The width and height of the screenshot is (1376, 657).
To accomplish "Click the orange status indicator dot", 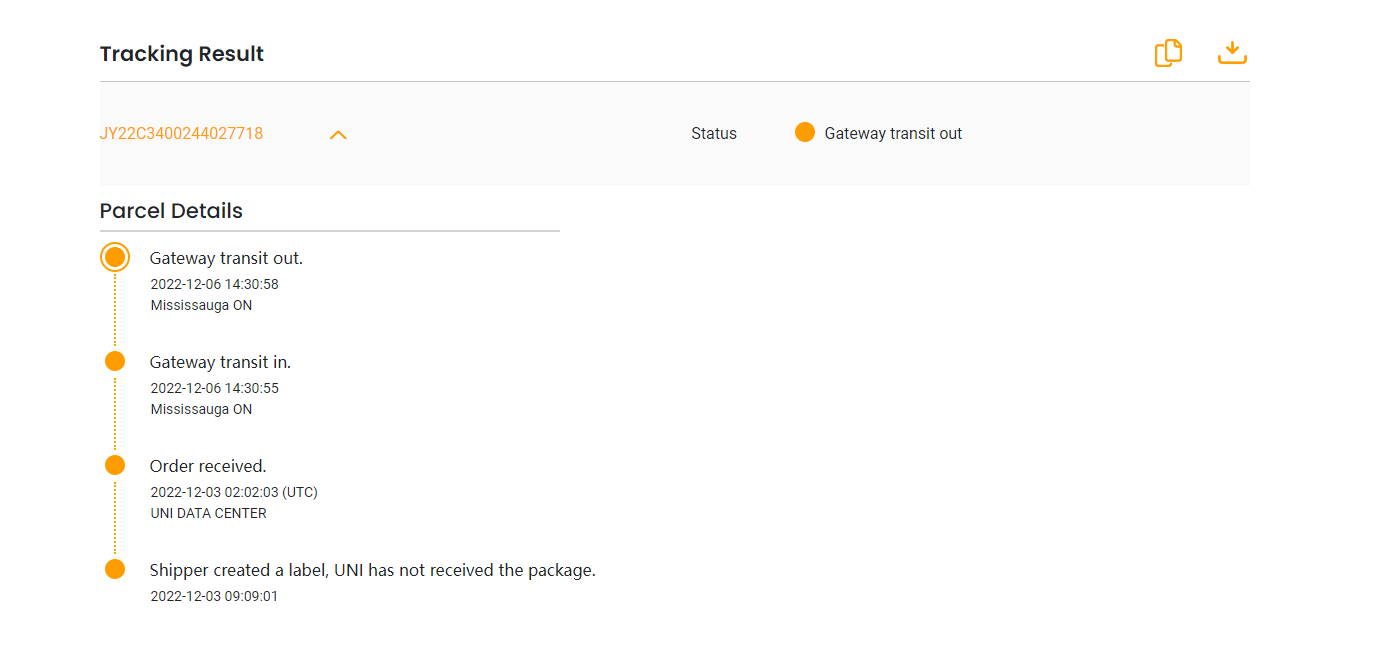I will pos(805,133).
